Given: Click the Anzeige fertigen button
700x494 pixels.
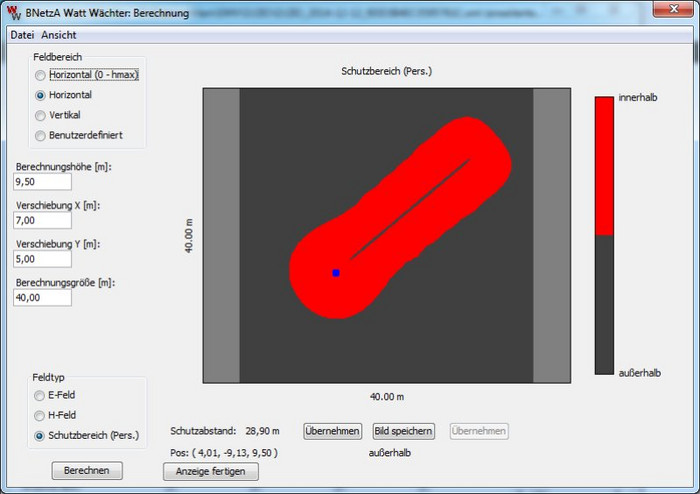Looking at the screenshot, I should (x=210, y=471).
